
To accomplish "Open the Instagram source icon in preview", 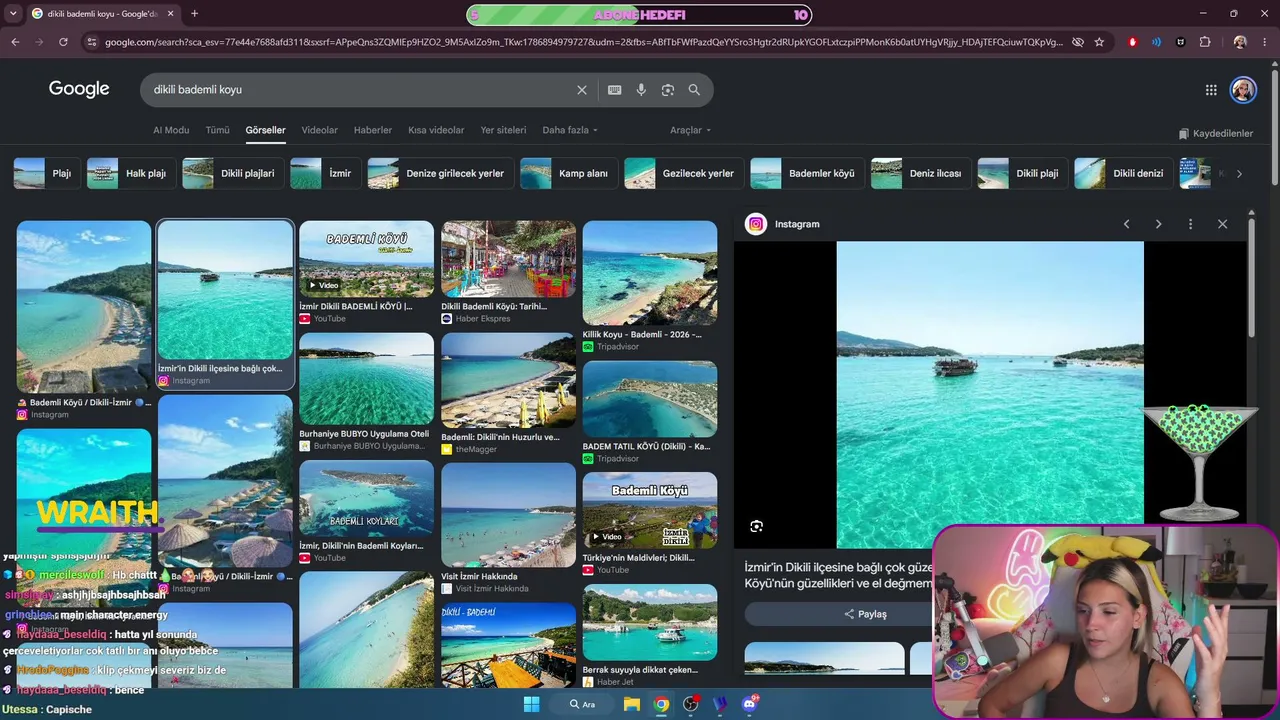I will click(756, 224).
